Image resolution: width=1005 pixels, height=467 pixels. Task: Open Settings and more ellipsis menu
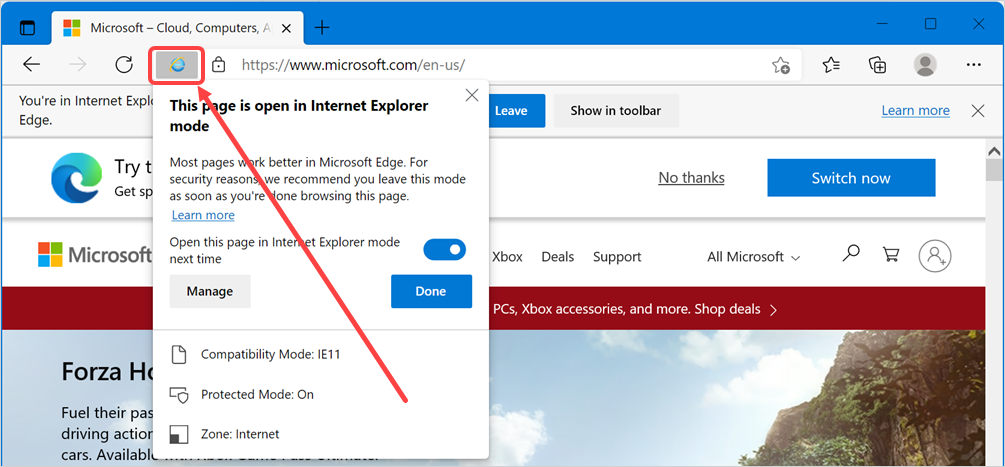point(973,65)
